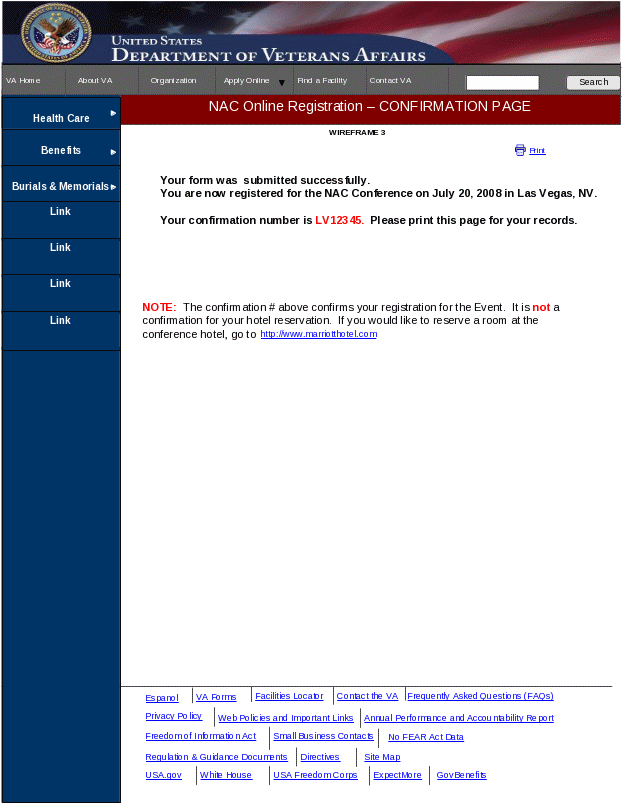
Task: Click the second Link item in sidebar
Action: (60, 247)
